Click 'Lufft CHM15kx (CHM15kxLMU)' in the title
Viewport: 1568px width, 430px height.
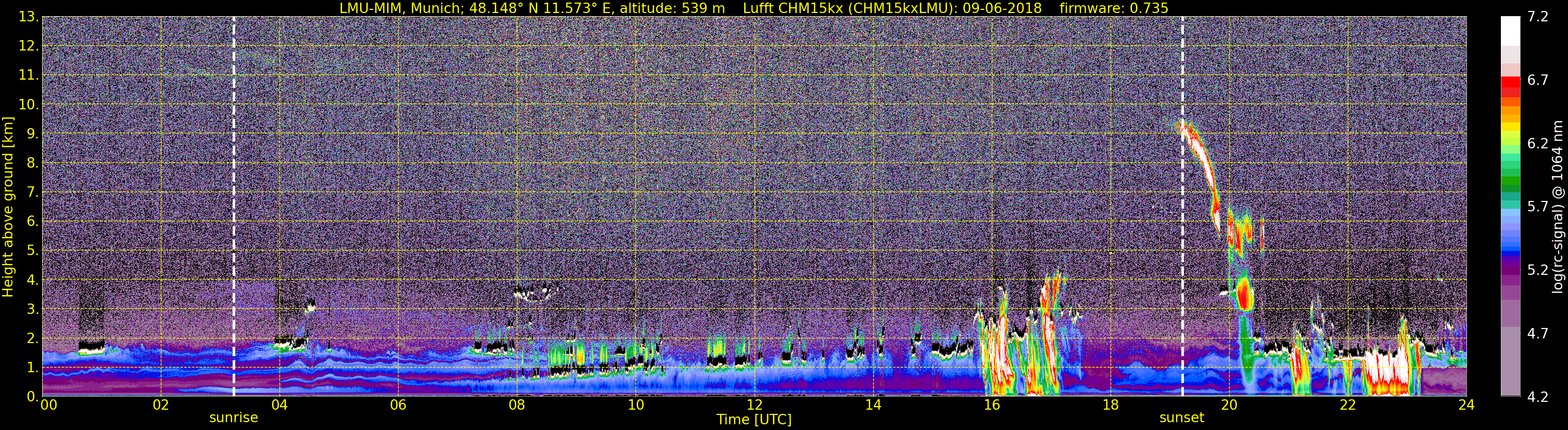tap(847, 8)
